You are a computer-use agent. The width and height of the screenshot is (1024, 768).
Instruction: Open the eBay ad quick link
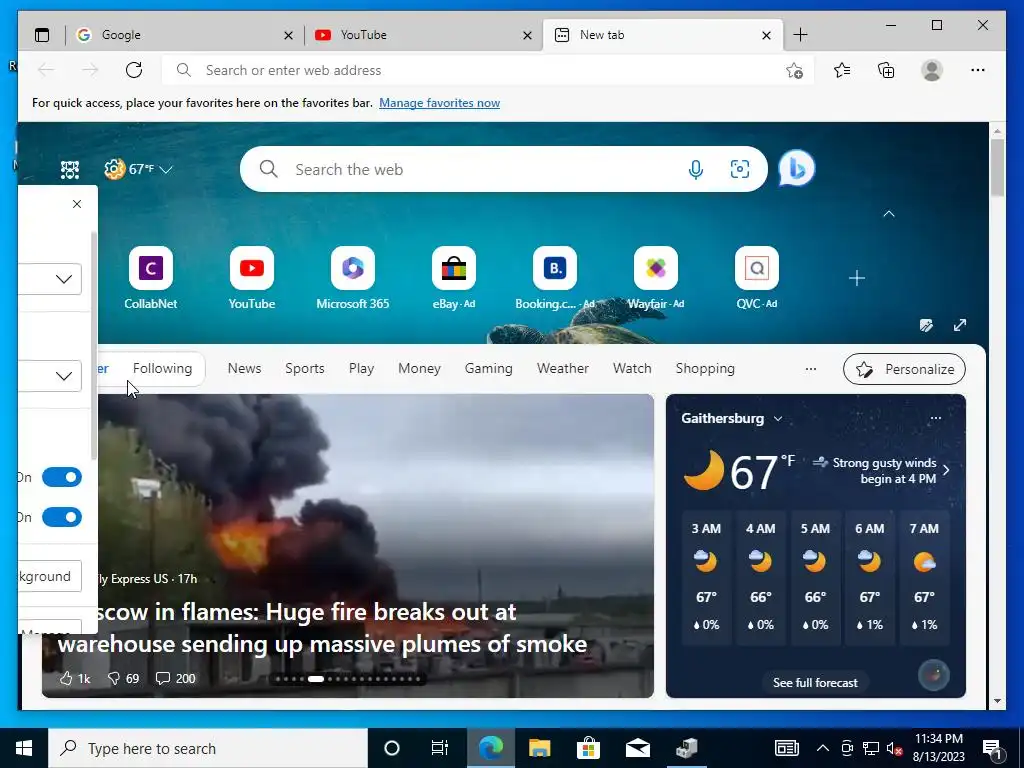[454, 278]
